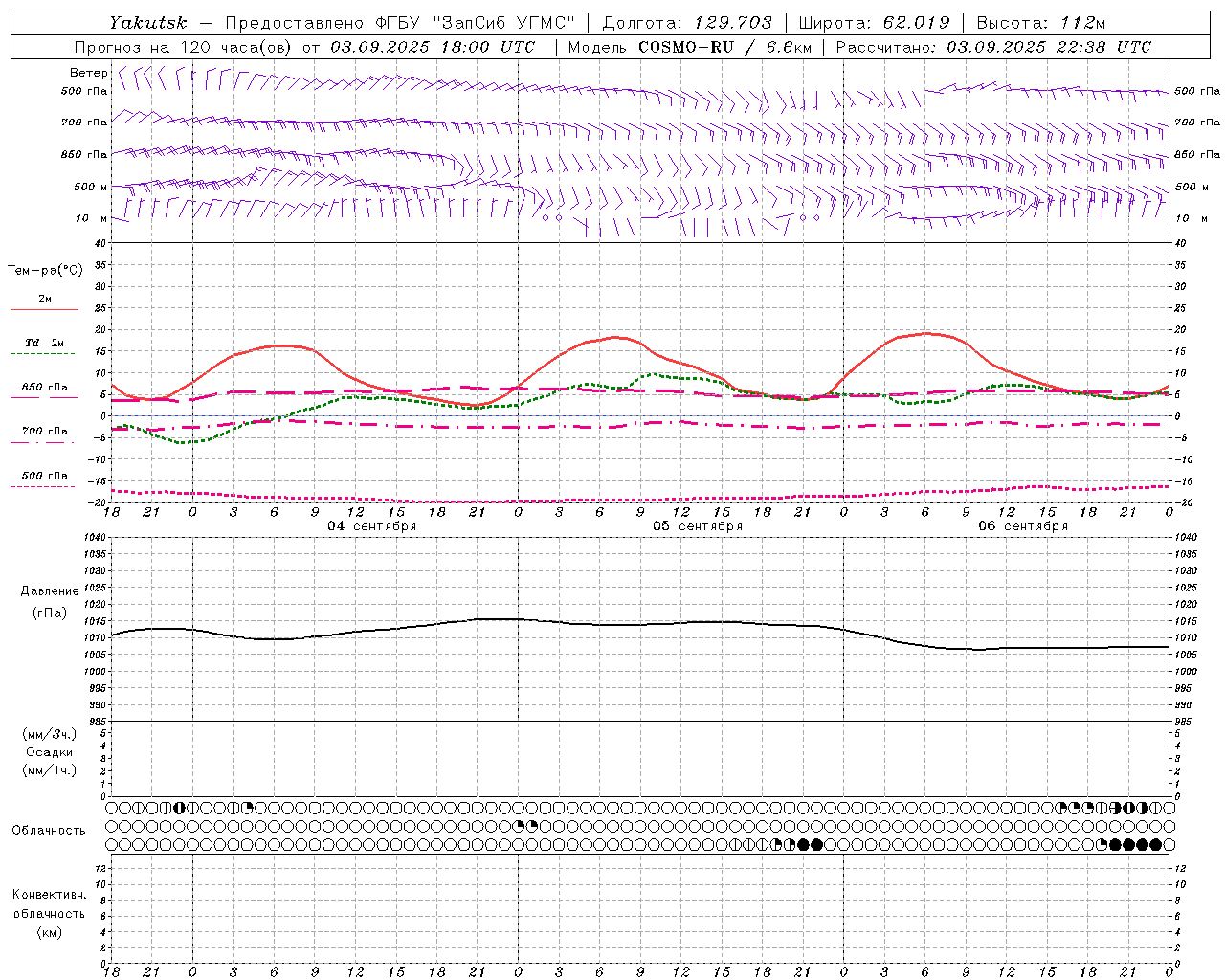
Task: Click the 05 сентября date label
Action: [x=698, y=526]
